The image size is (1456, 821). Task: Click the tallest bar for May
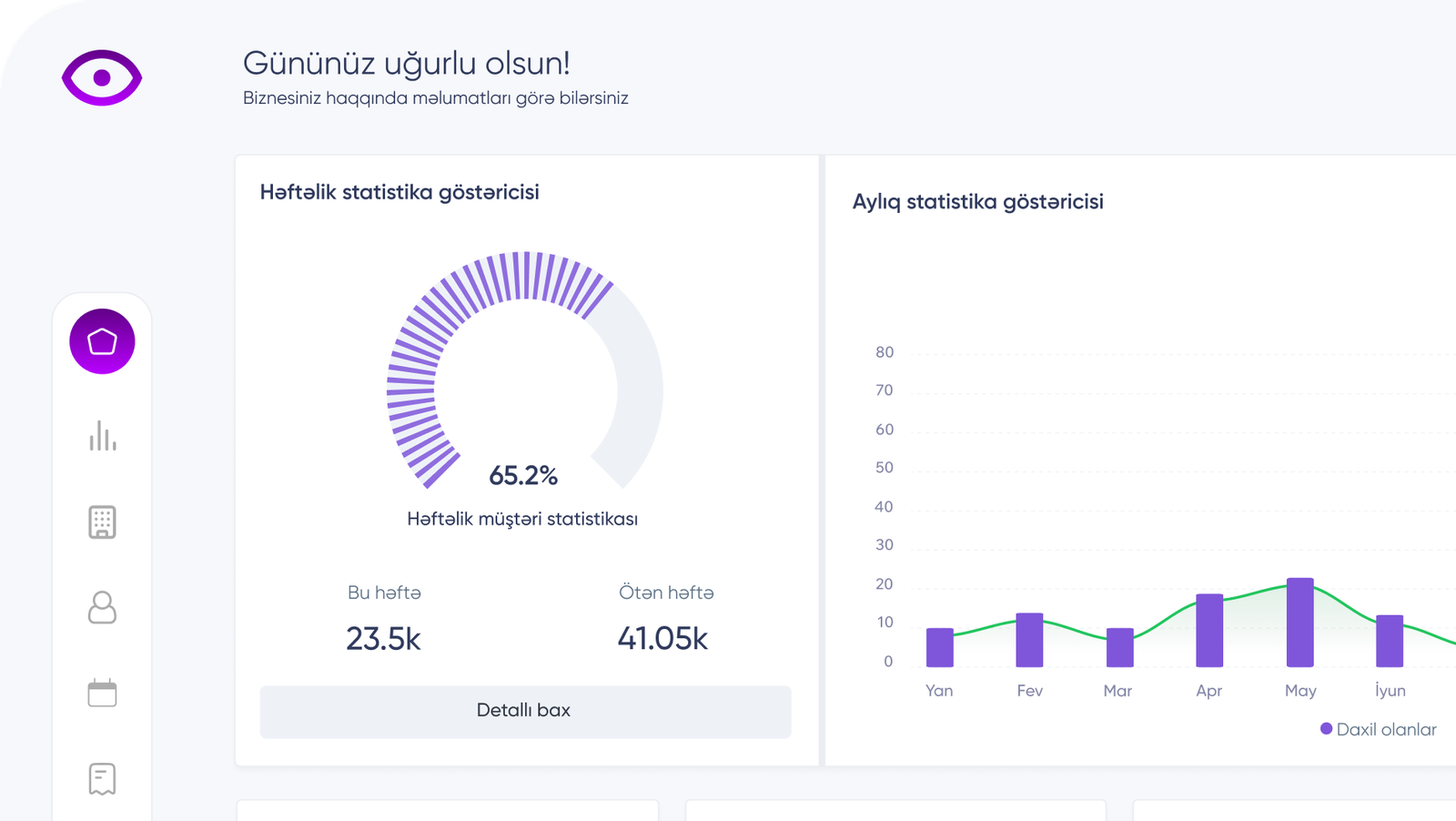pos(1299,623)
